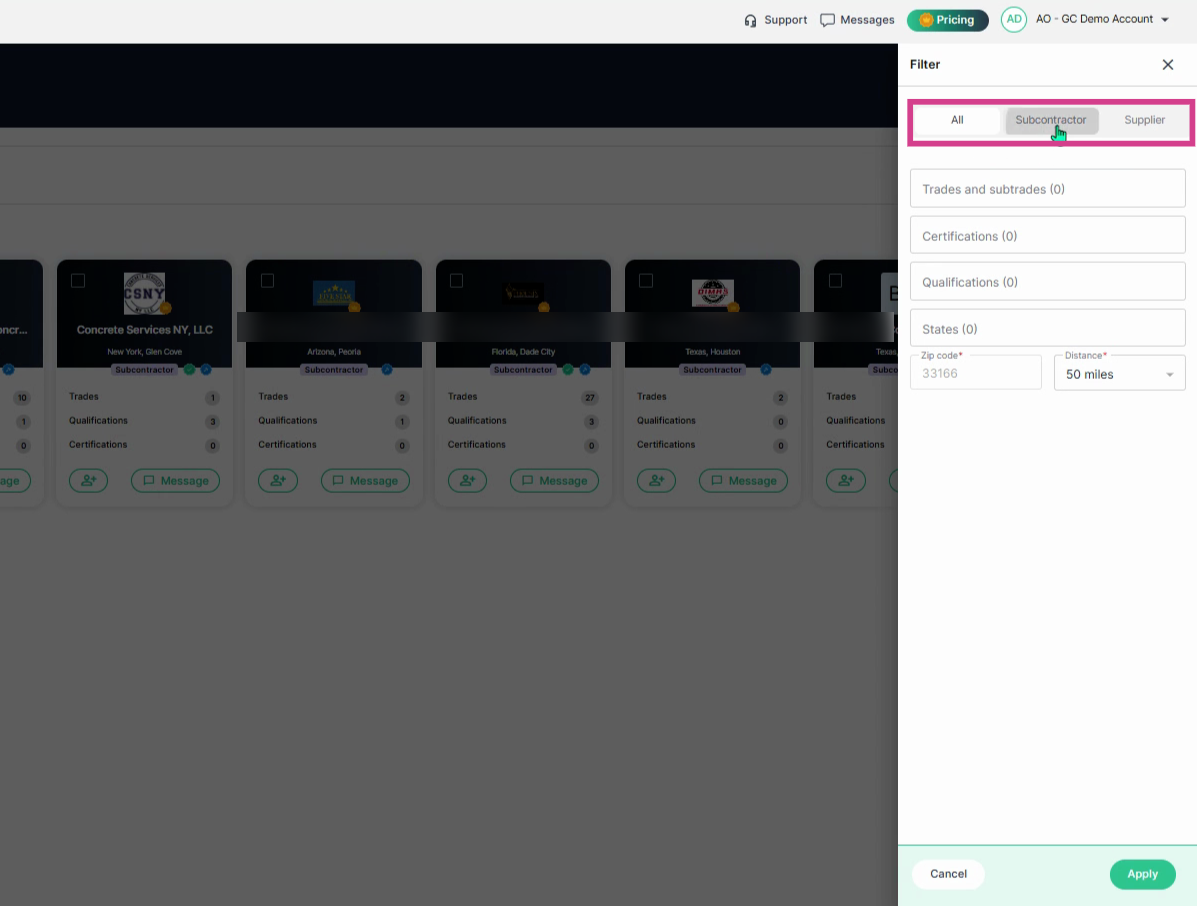Expand the GC Demo Account dropdown arrow
Viewport: 1197px width, 906px height.
1165,20
